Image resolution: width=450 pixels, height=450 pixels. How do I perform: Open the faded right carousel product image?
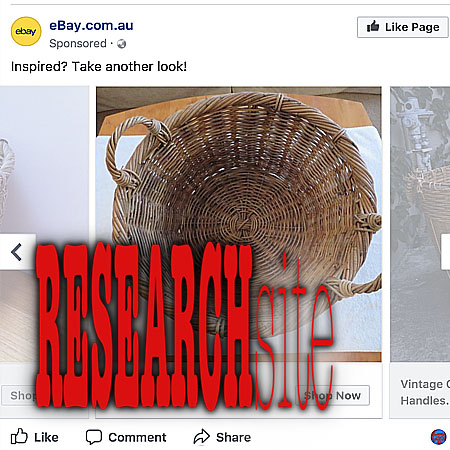coord(420,224)
